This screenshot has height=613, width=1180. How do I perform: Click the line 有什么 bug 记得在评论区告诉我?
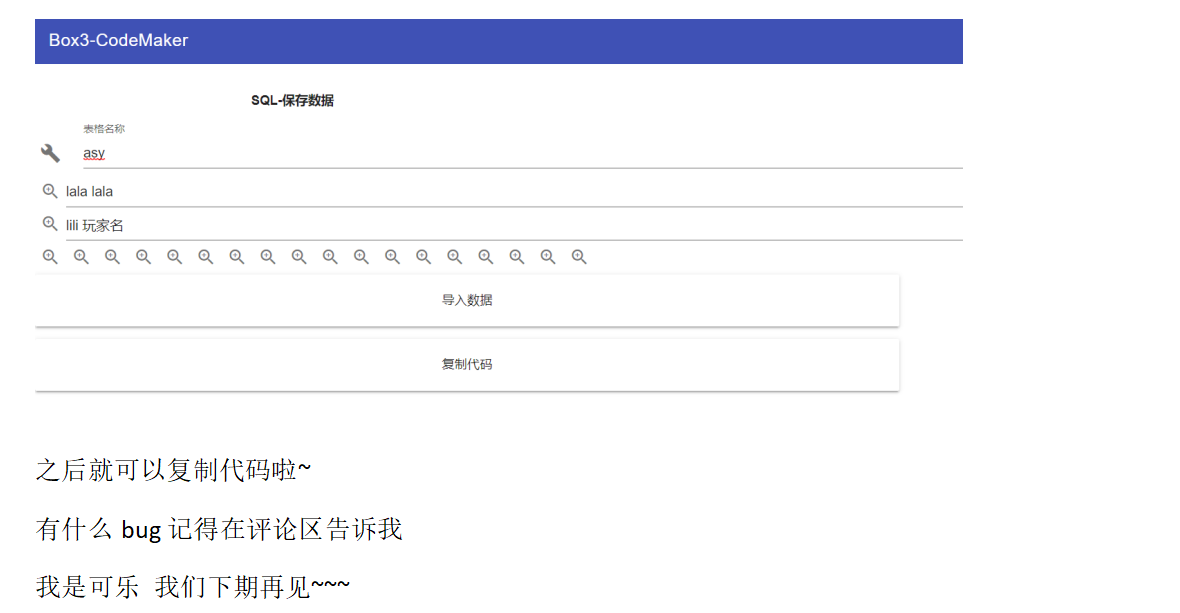[x=219, y=530]
